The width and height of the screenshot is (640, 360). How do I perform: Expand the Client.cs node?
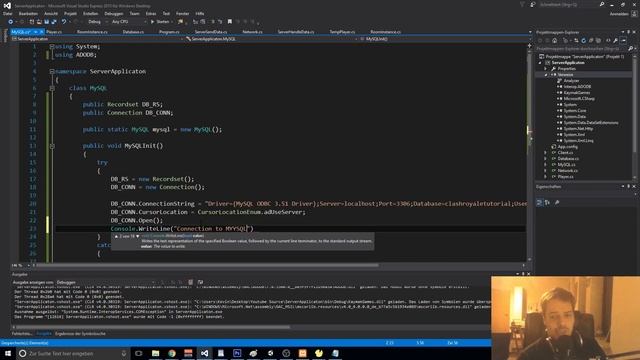(546, 153)
